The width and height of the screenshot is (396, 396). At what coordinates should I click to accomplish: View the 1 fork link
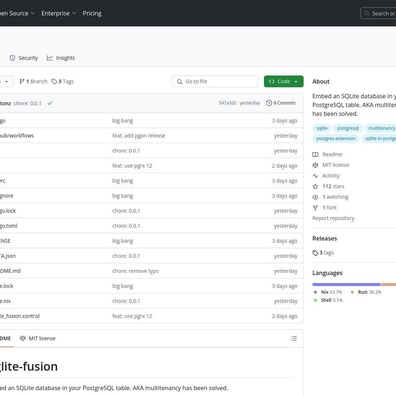[330, 208]
